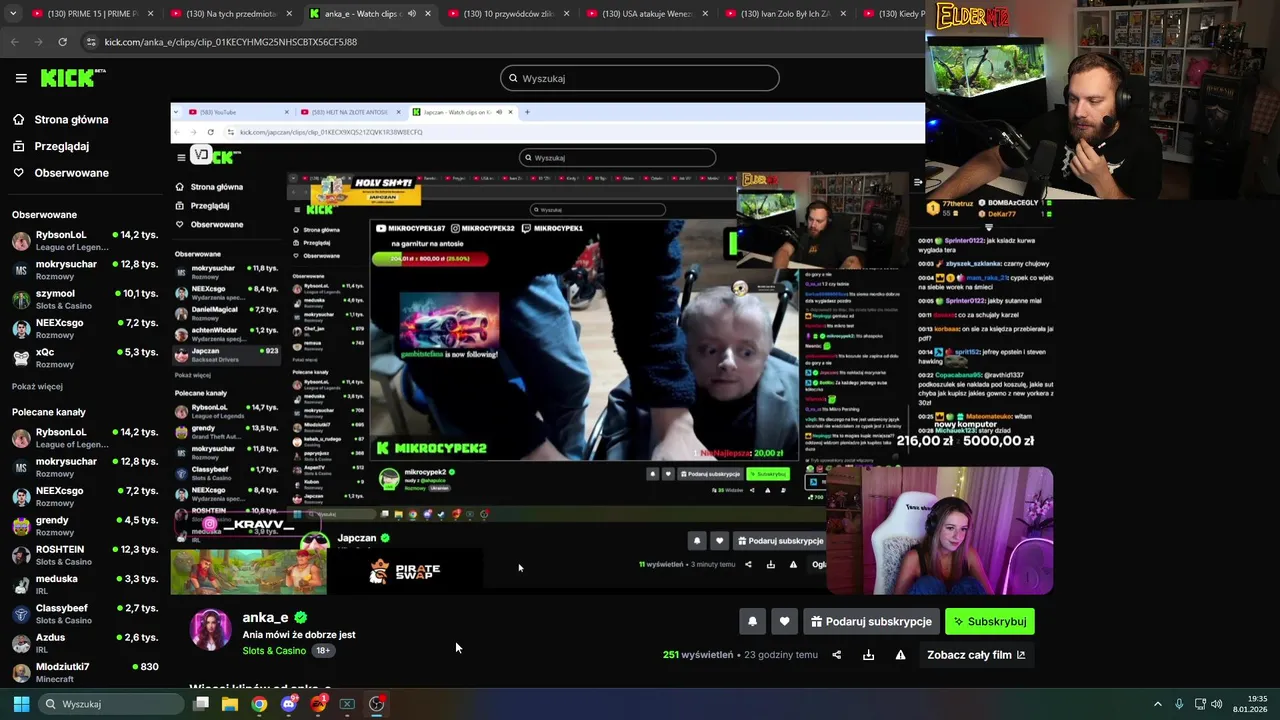The height and width of the screenshot is (720, 1280).
Task: Switch to the 10 przywódców tab
Action: click(507, 14)
